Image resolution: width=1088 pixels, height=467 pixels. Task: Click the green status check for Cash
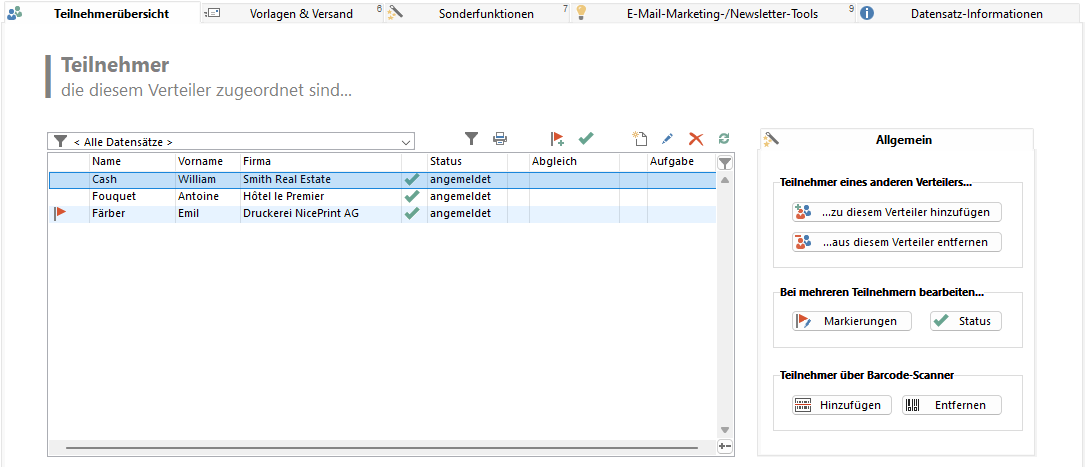411,180
